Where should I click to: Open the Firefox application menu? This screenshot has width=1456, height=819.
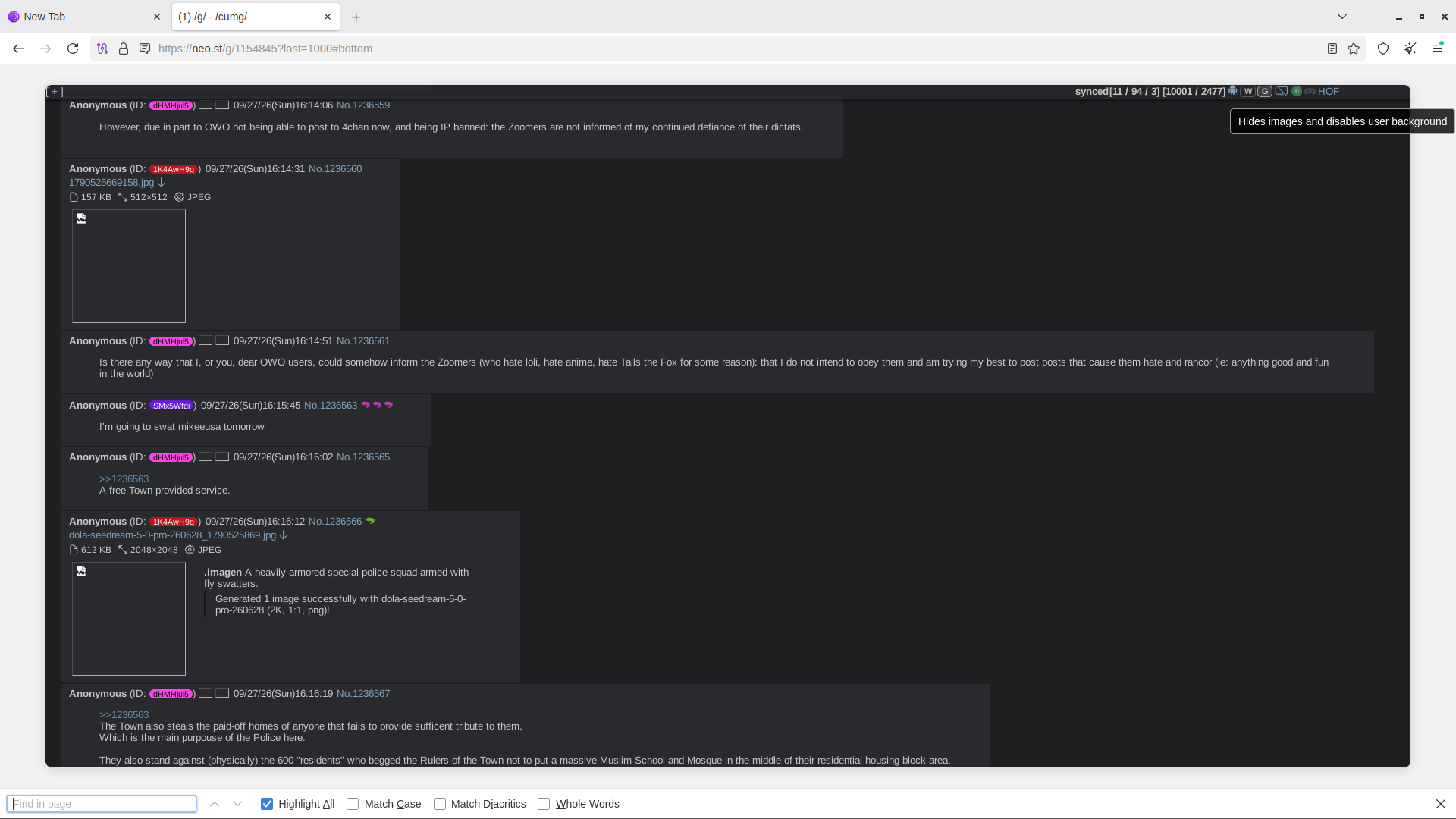pos(1437,49)
